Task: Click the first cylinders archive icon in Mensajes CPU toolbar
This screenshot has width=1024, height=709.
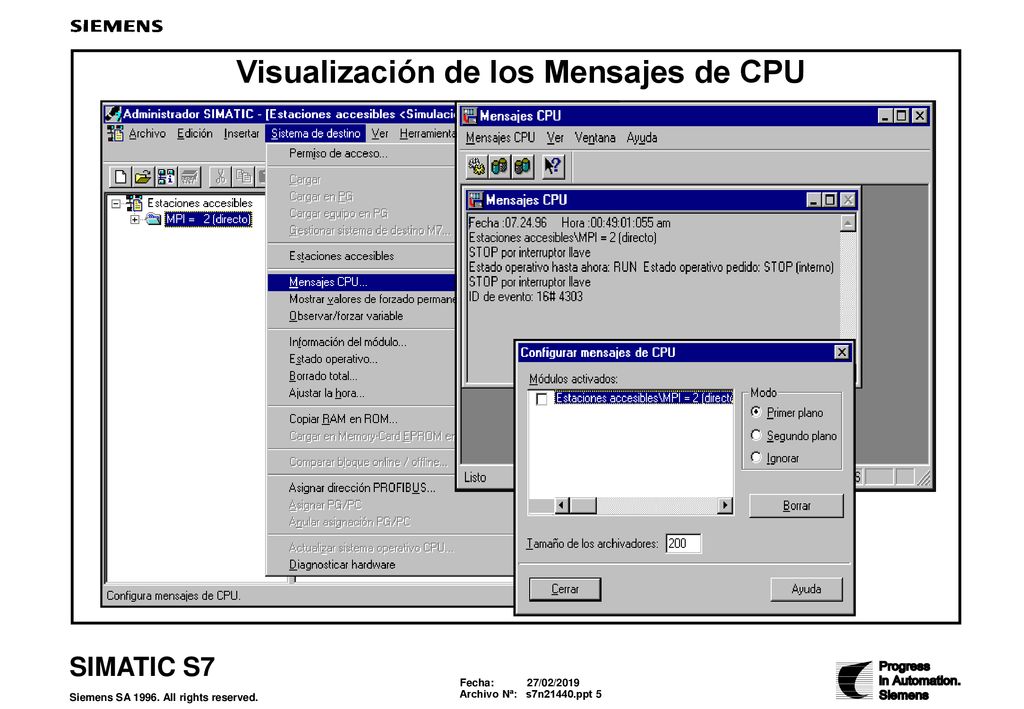Action: pyautogui.click(x=500, y=166)
